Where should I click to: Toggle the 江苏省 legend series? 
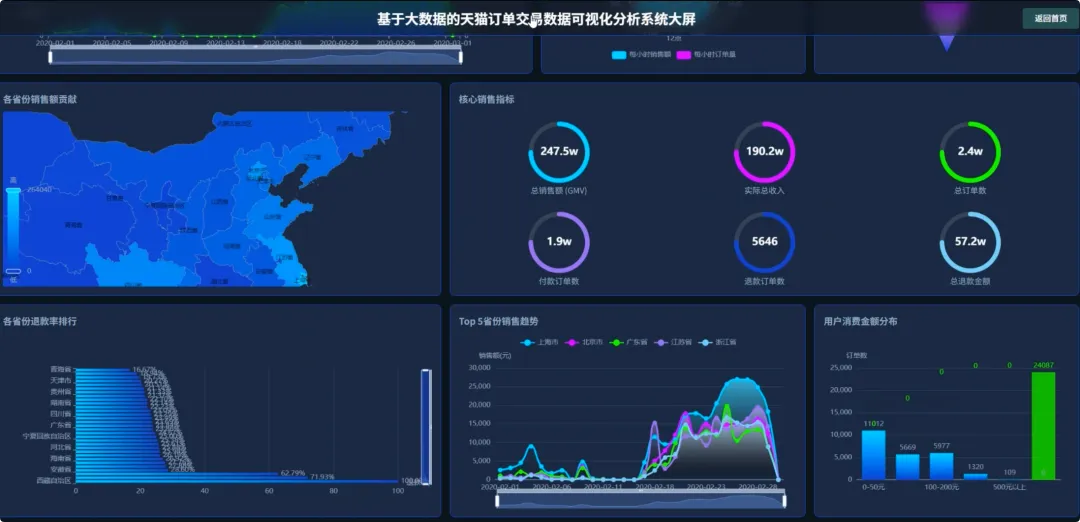click(x=673, y=342)
